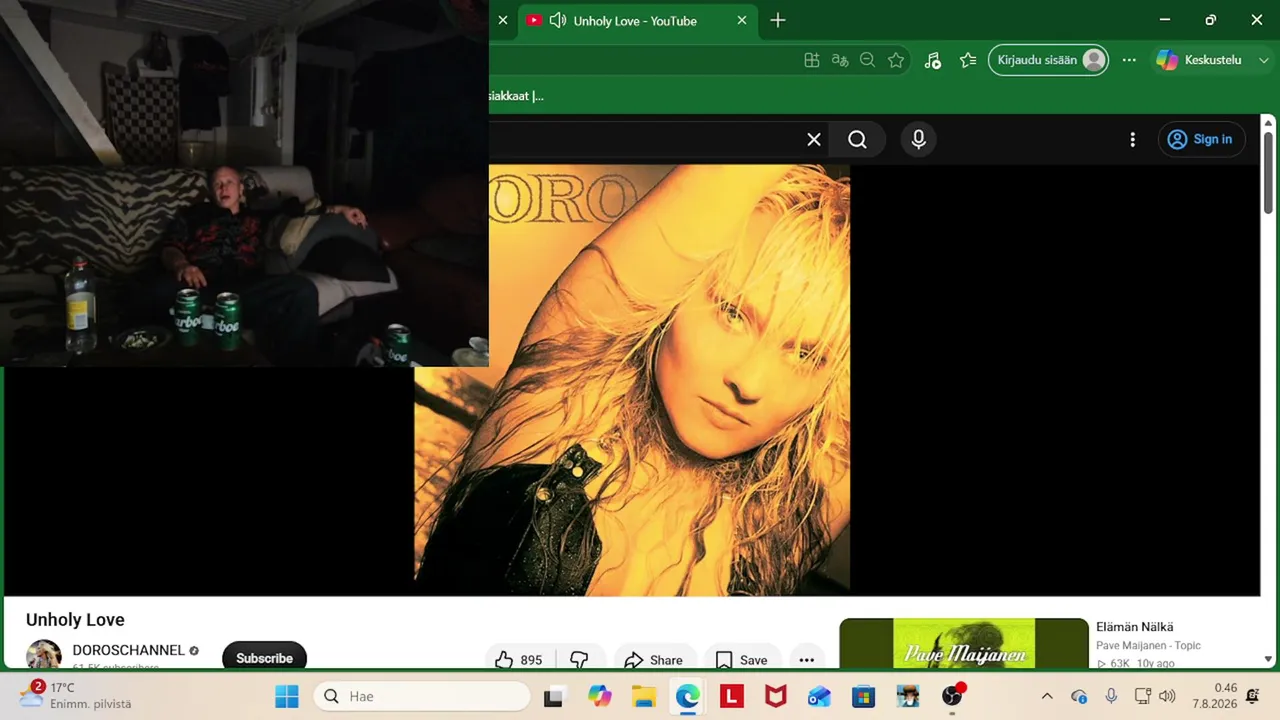Mute the tab using the speaker icon
1280x720 pixels.
558,21
